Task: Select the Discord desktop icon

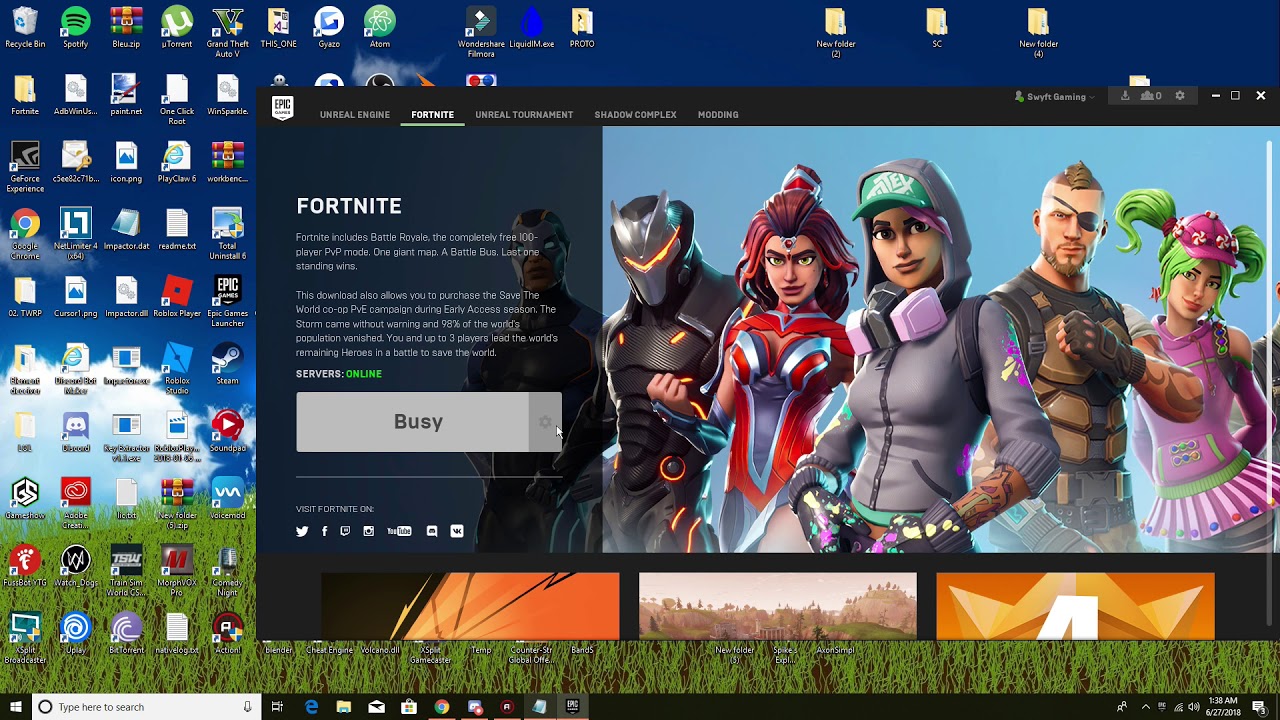Action: (75, 432)
